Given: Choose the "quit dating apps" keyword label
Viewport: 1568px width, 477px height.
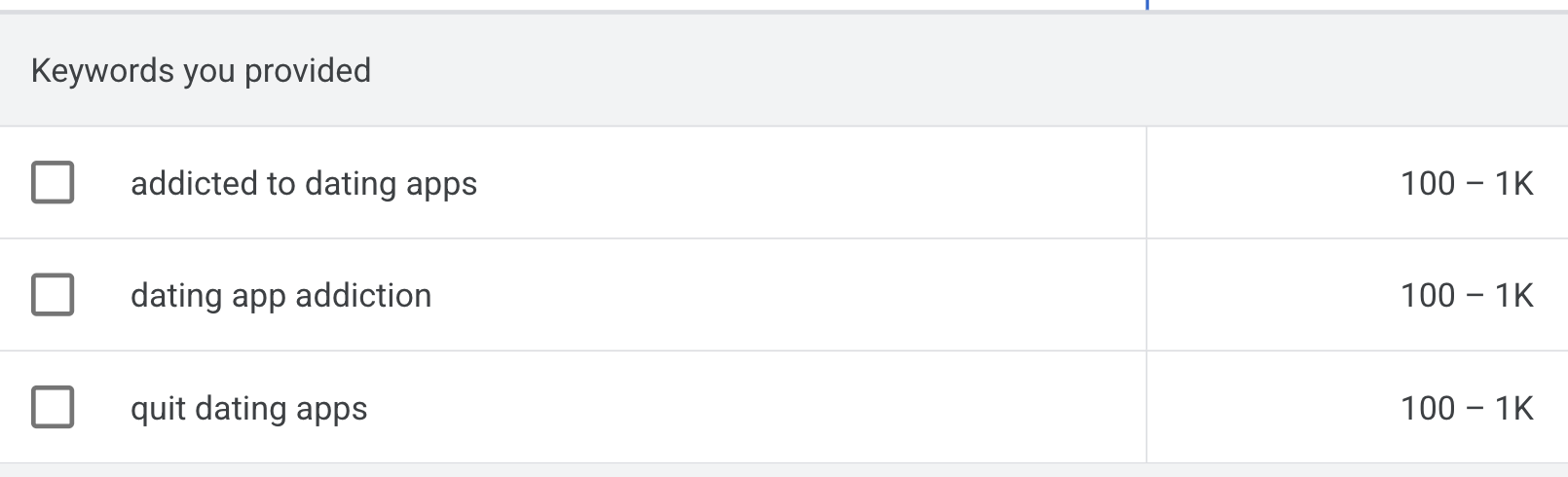Looking at the screenshot, I should (248, 409).
